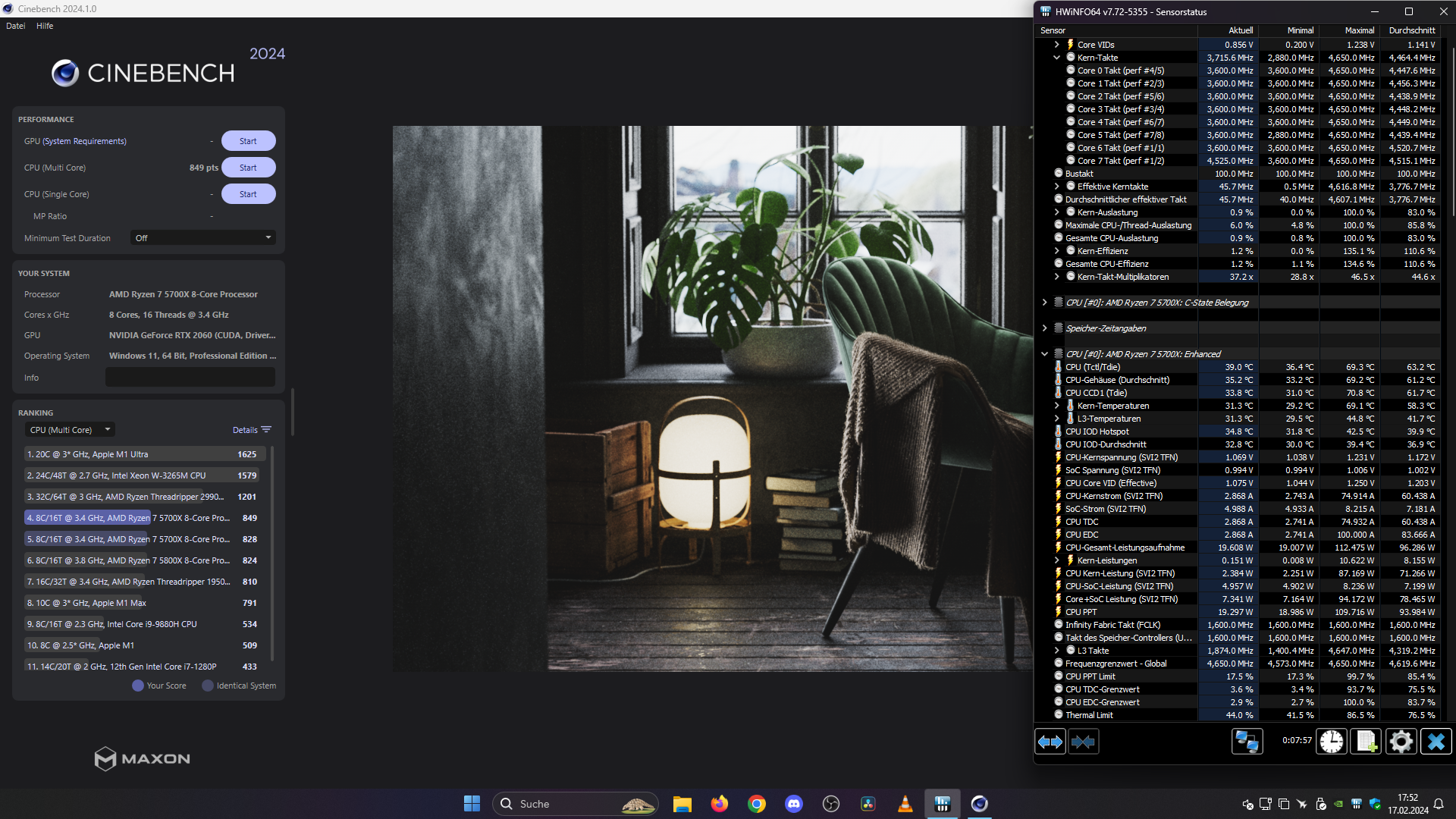Click the Info text field
The image size is (1456, 819).
(x=190, y=378)
